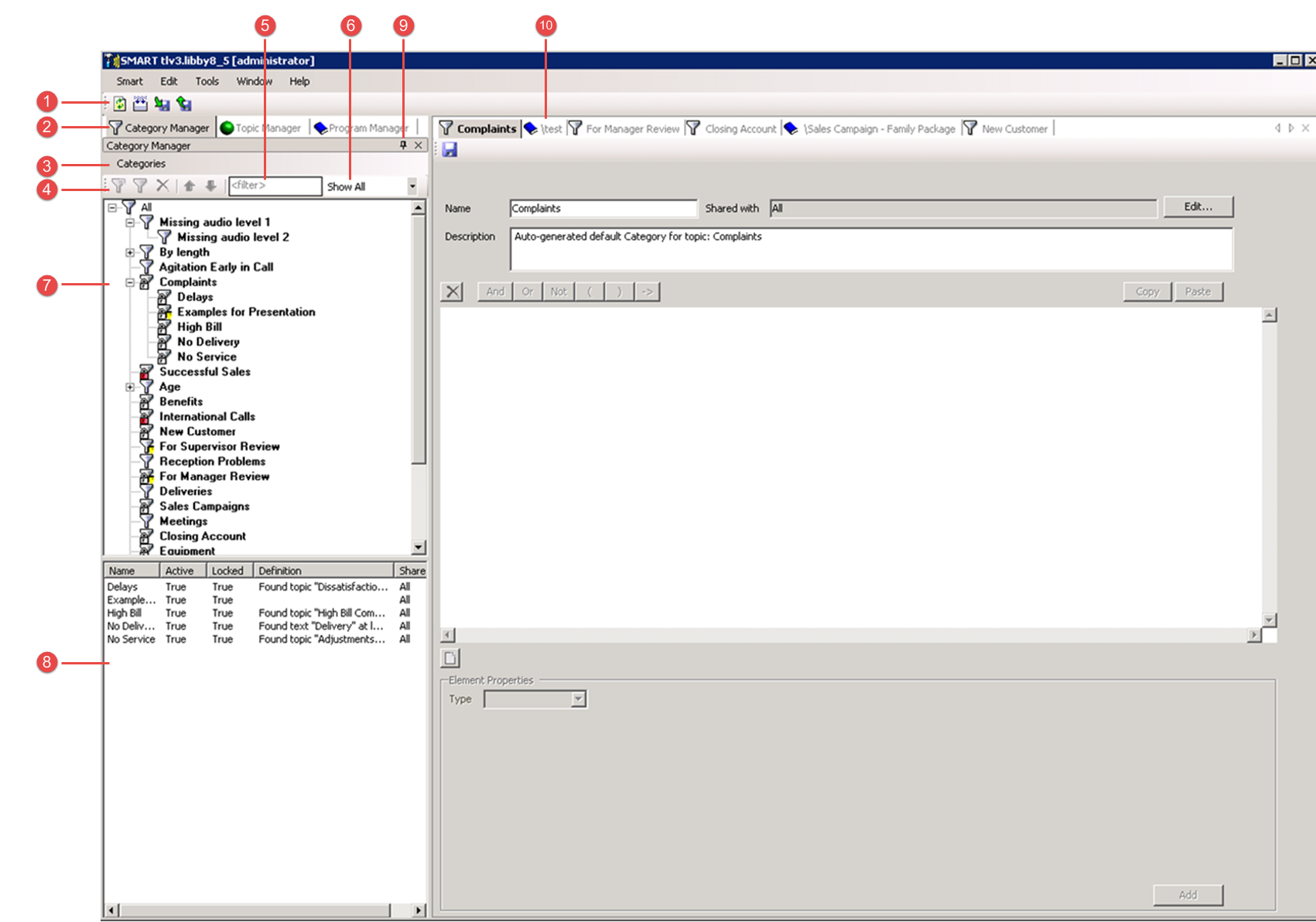Click the blue save disk icon
The width and height of the screenshot is (1316, 922).
(x=449, y=150)
